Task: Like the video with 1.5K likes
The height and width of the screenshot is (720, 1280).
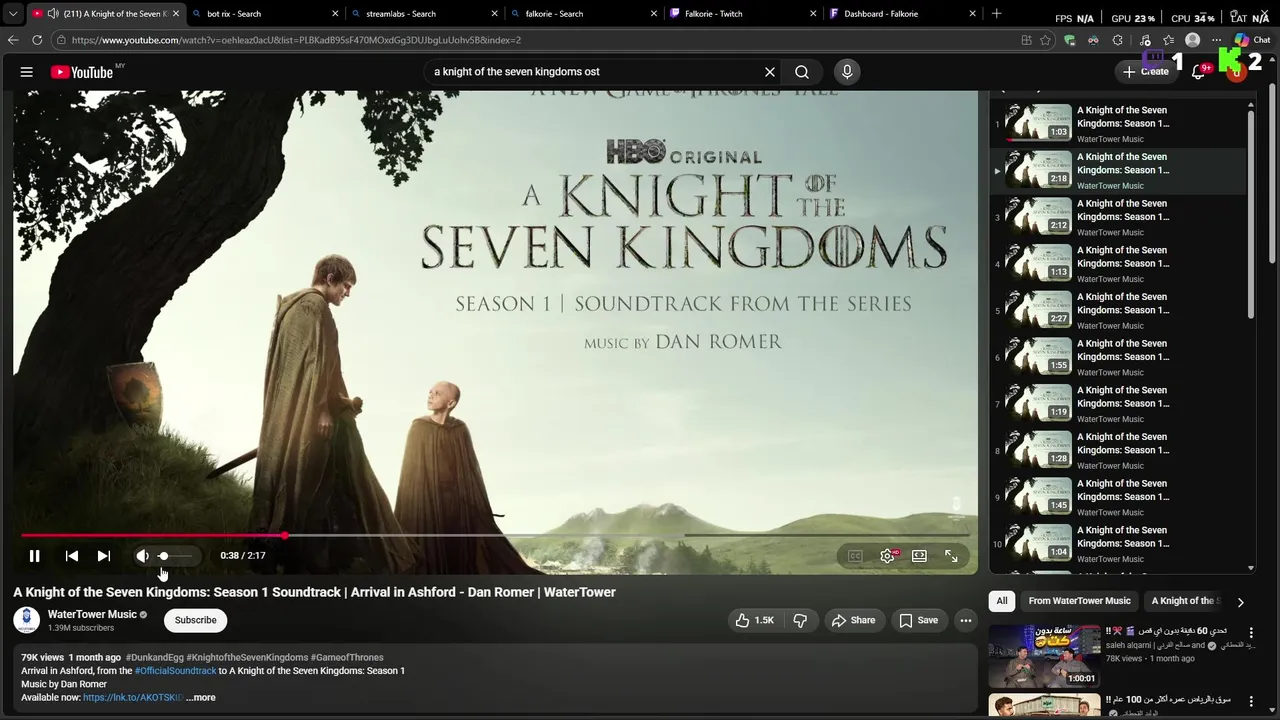Action: pyautogui.click(x=755, y=620)
